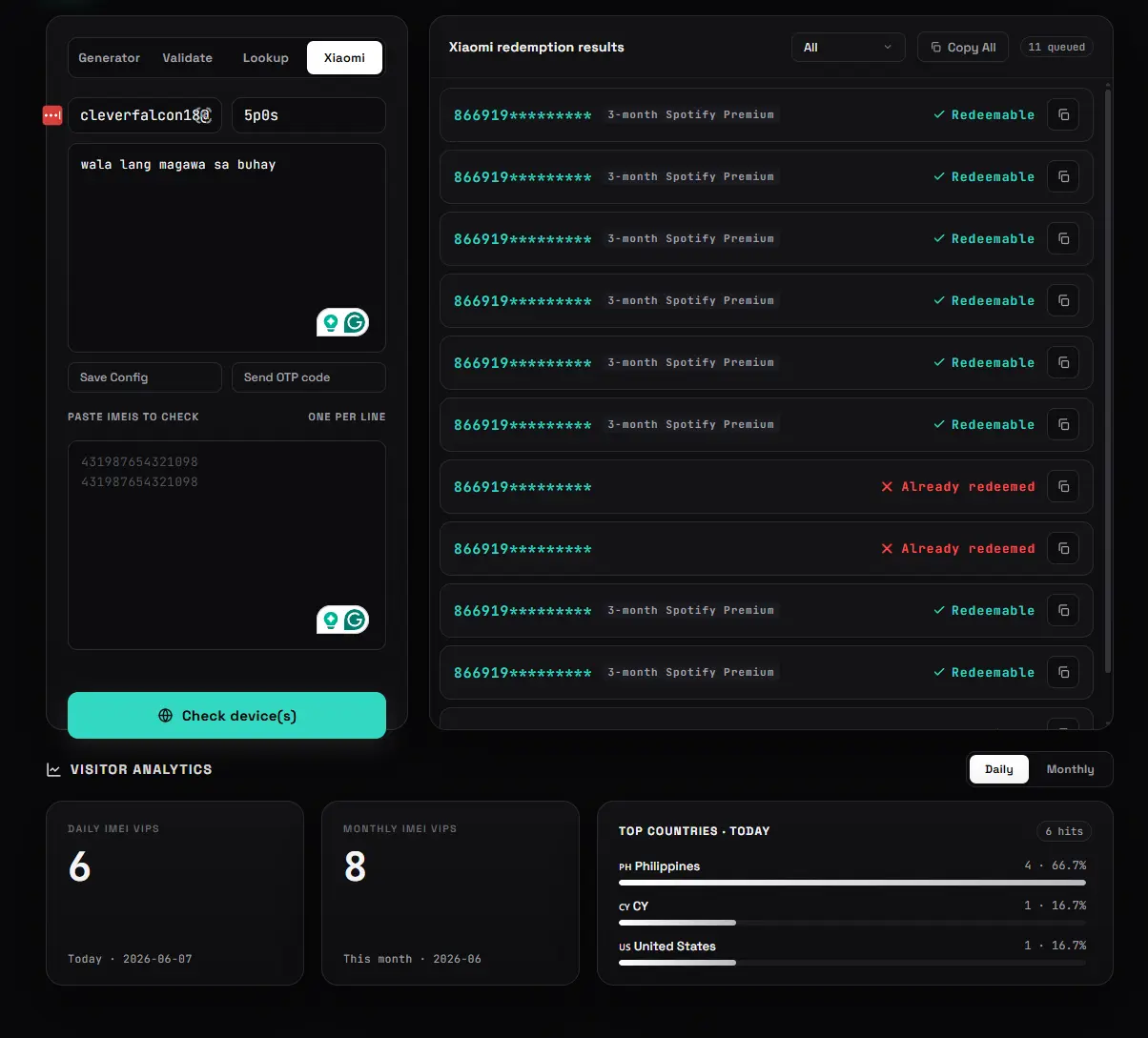Click the Grammarly G icon in the upper textarea

pyautogui.click(x=356, y=322)
